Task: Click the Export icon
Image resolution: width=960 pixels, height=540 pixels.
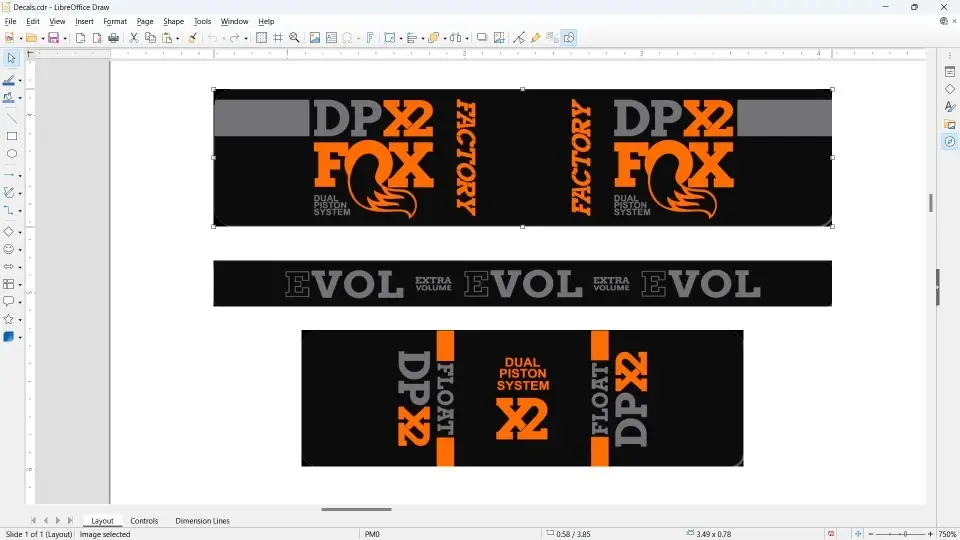Action: tap(80, 38)
